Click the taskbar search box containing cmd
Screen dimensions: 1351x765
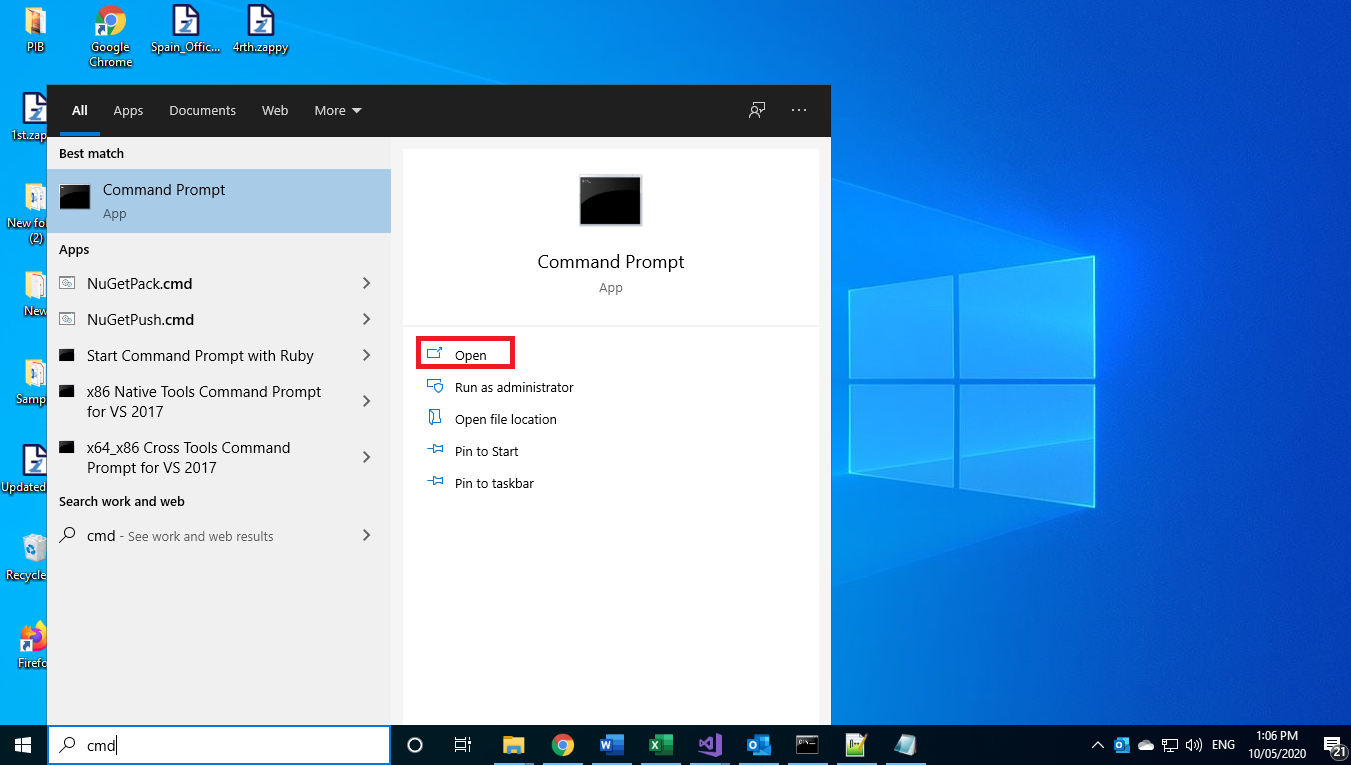219,745
